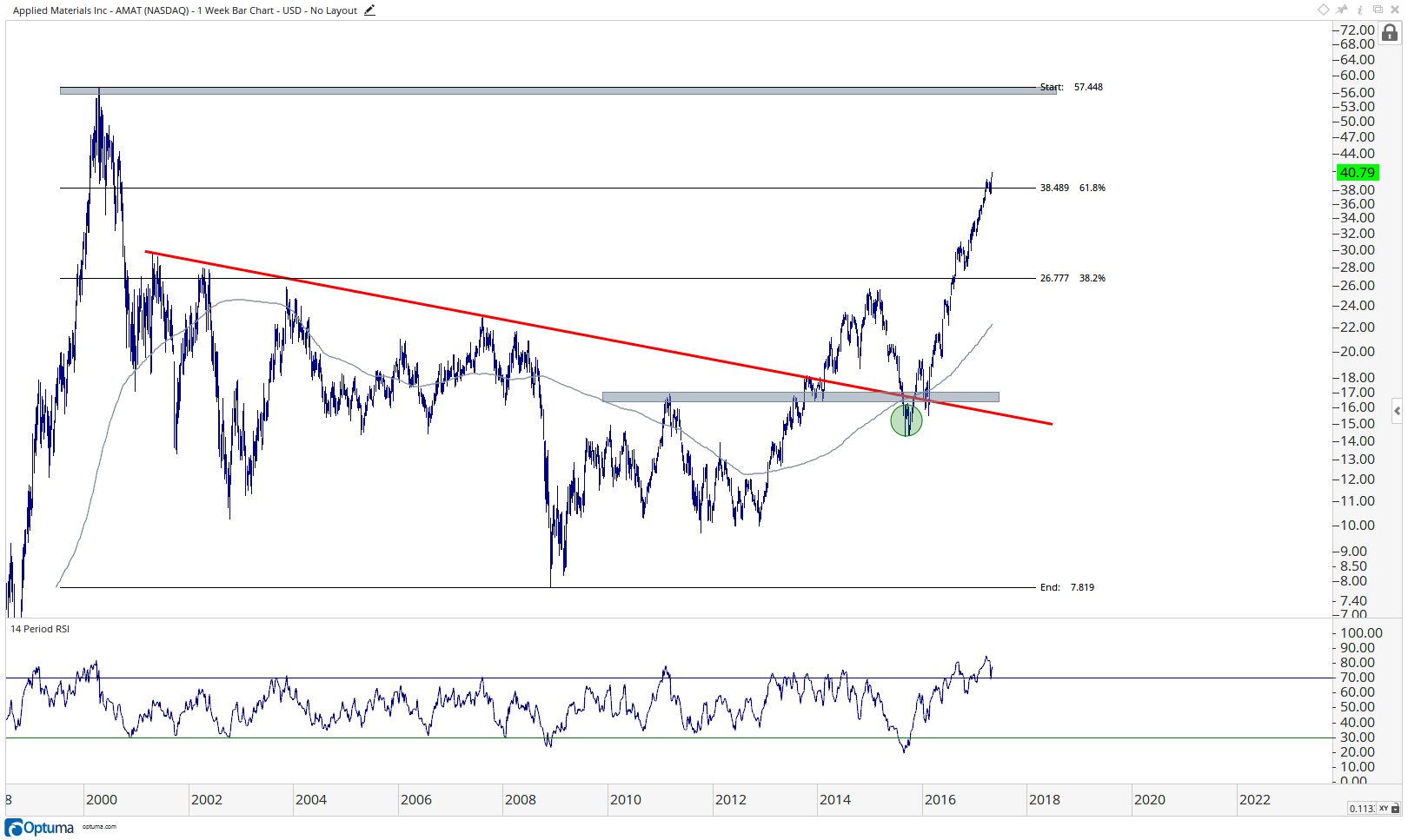Click the '38.489 61.8%' Fibonacci level label
The height and width of the screenshot is (840, 1408).
coord(1073,188)
